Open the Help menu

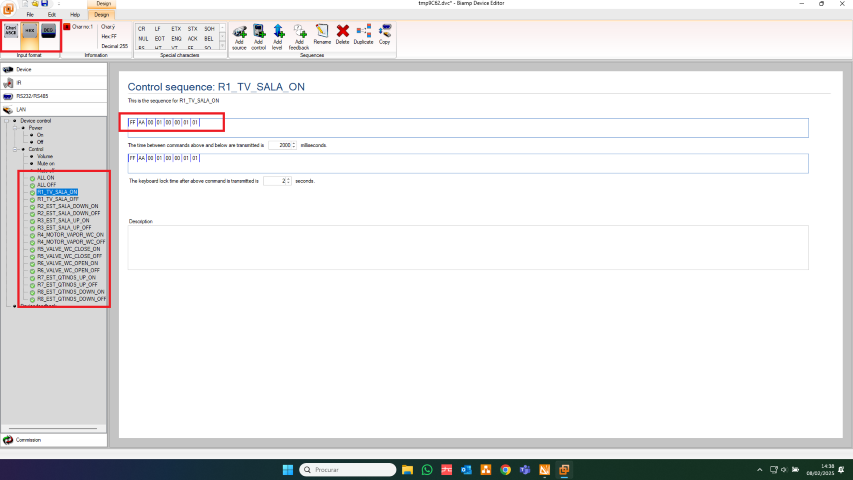point(75,15)
